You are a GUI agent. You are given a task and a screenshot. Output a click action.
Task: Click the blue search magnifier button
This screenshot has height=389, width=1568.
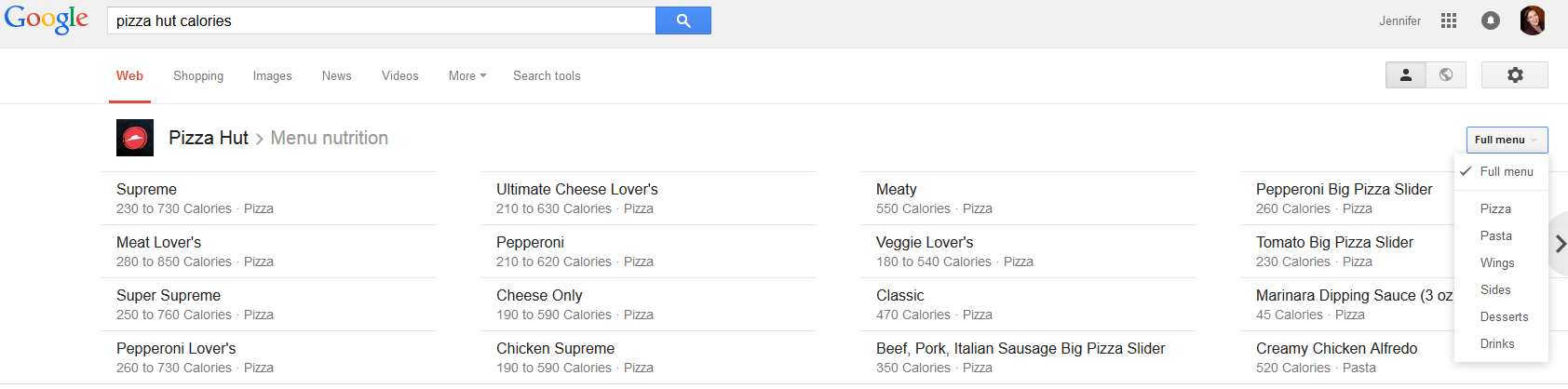[x=683, y=20]
